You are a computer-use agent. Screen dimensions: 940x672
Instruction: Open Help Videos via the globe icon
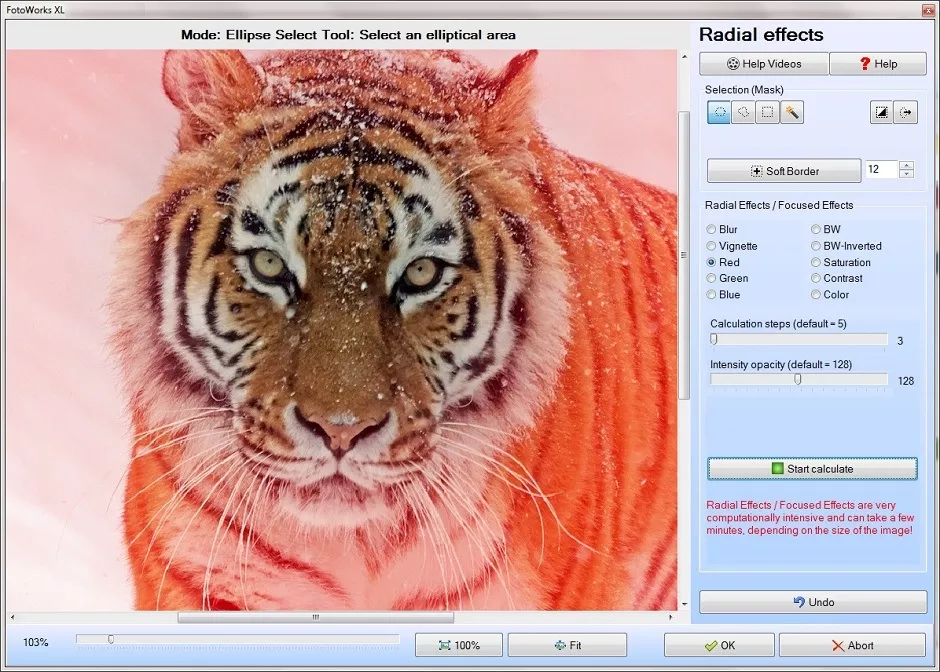[763, 63]
